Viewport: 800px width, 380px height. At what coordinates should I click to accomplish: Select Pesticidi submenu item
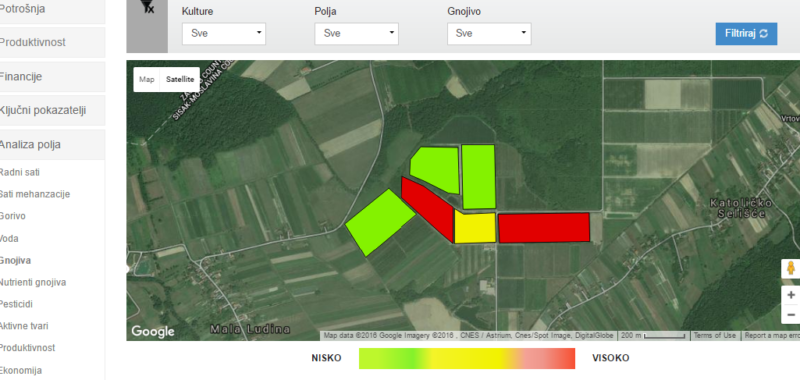point(16,304)
